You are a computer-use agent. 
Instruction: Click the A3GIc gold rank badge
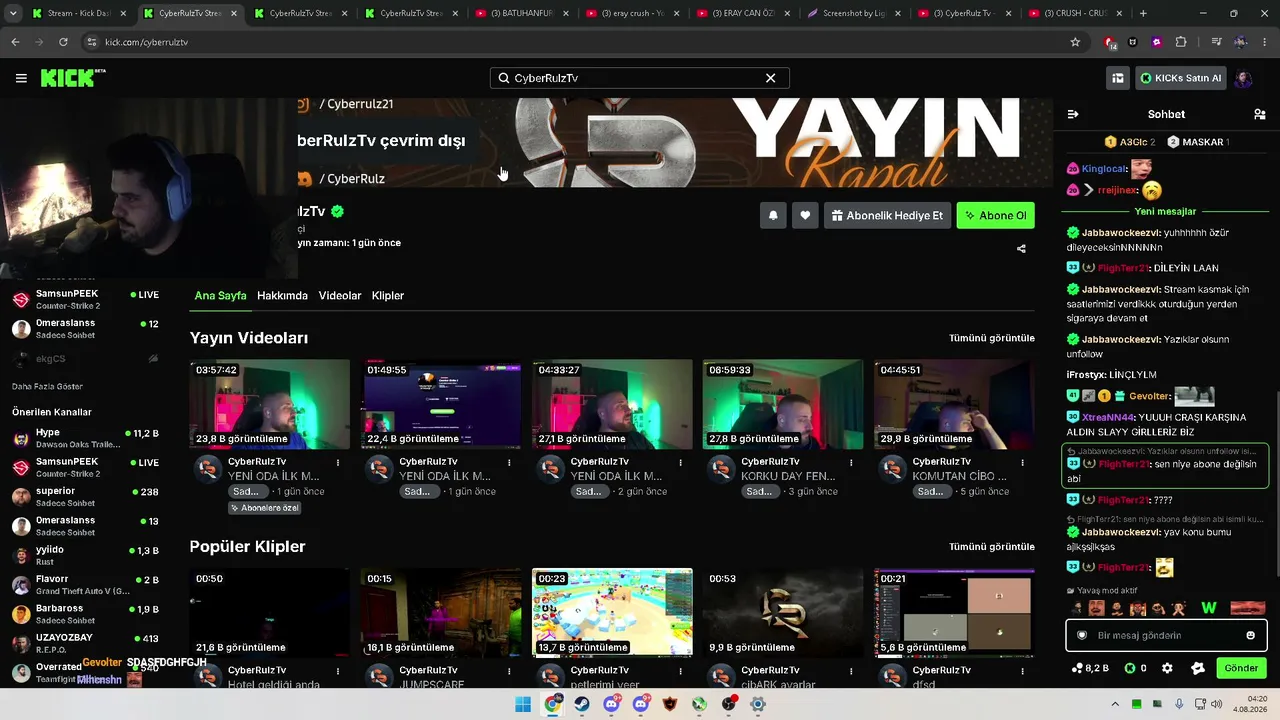(1110, 142)
